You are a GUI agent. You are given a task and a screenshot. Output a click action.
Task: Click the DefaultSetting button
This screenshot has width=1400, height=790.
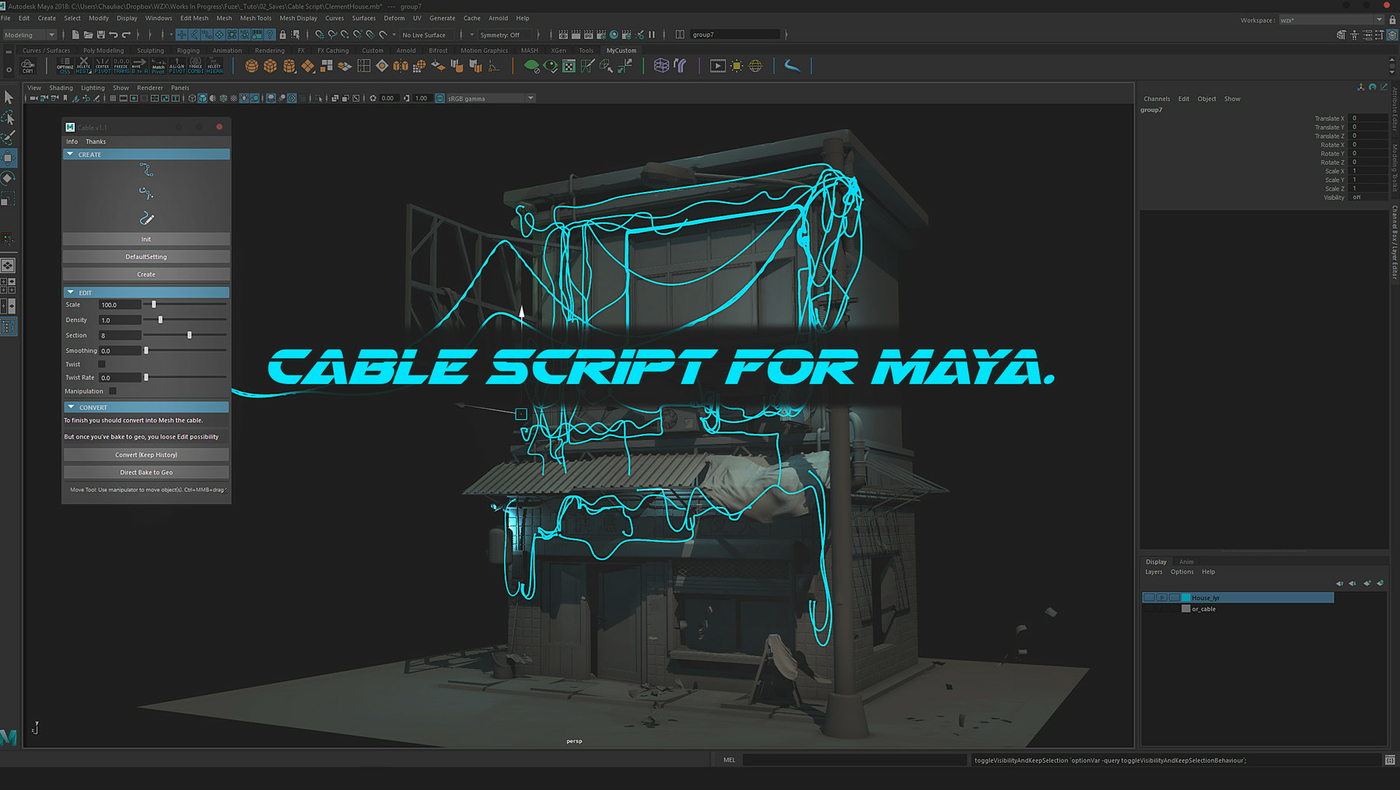tap(146, 257)
